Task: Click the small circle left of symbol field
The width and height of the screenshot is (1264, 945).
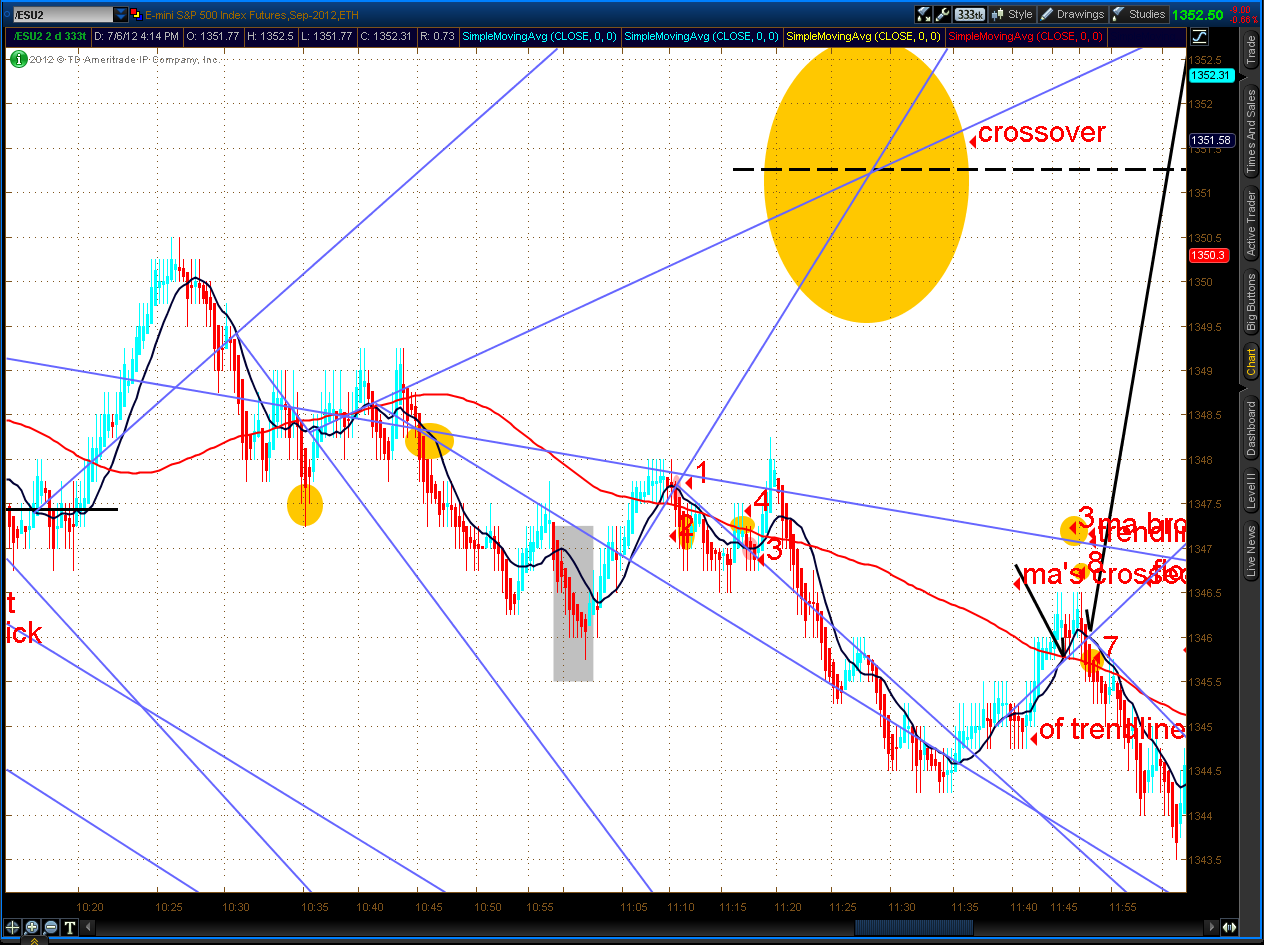Action: point(5,15)
